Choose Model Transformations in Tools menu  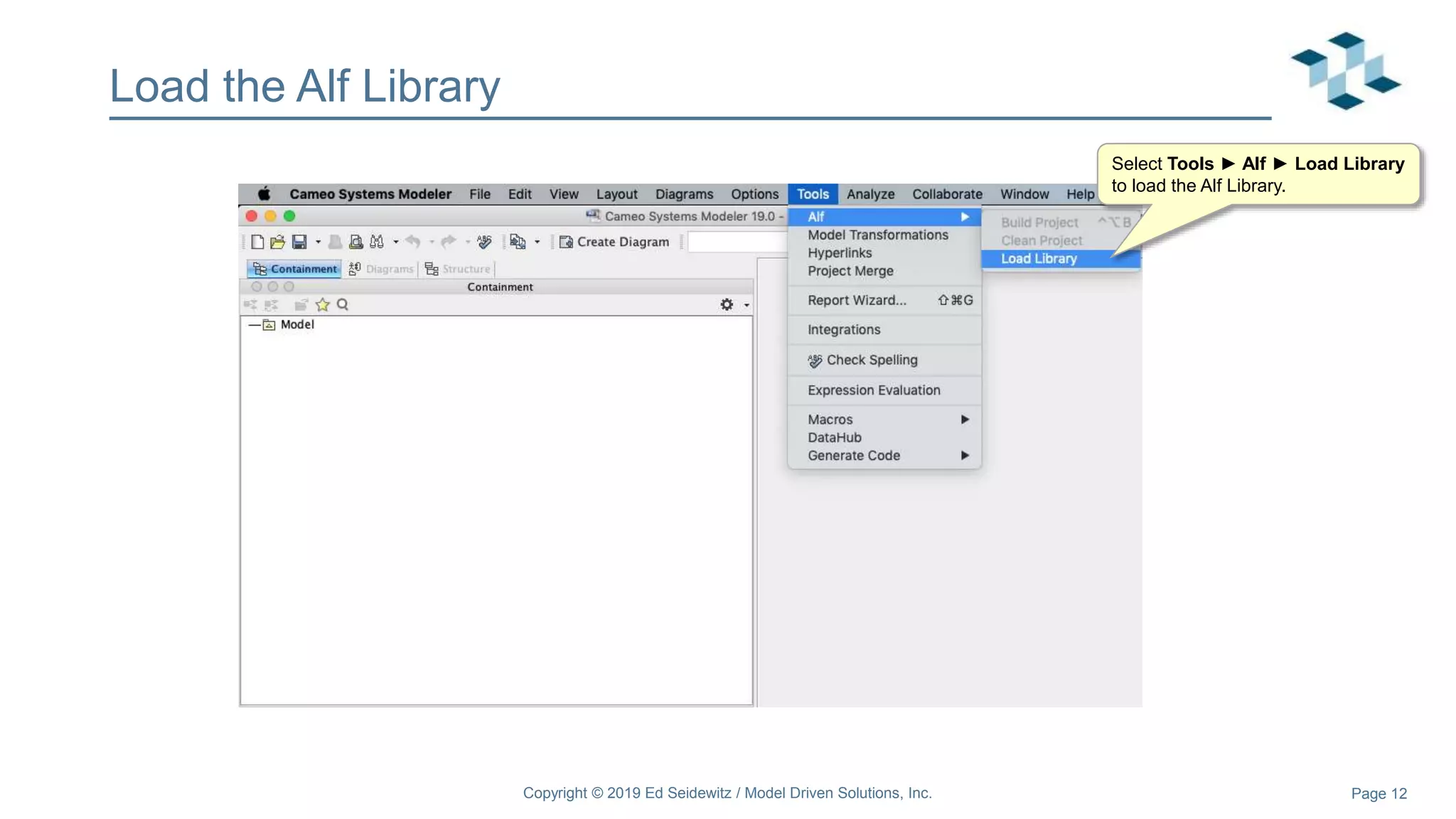[884, 235]
